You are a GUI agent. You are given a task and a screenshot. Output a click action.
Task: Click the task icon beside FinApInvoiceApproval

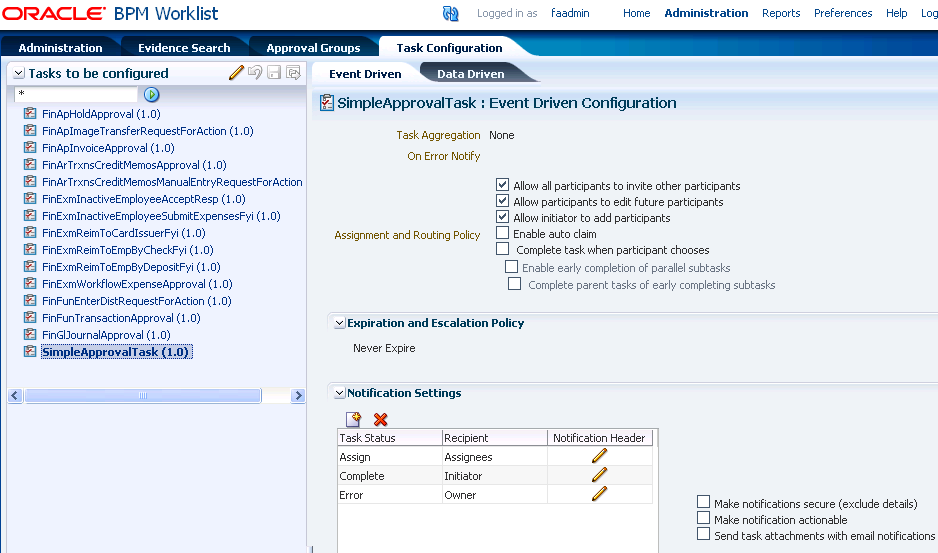tap(30, 147)
